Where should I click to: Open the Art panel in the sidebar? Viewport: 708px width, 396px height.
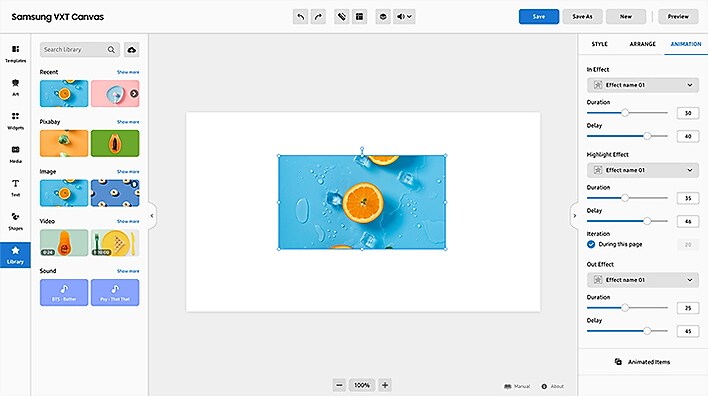coord(15,87)
